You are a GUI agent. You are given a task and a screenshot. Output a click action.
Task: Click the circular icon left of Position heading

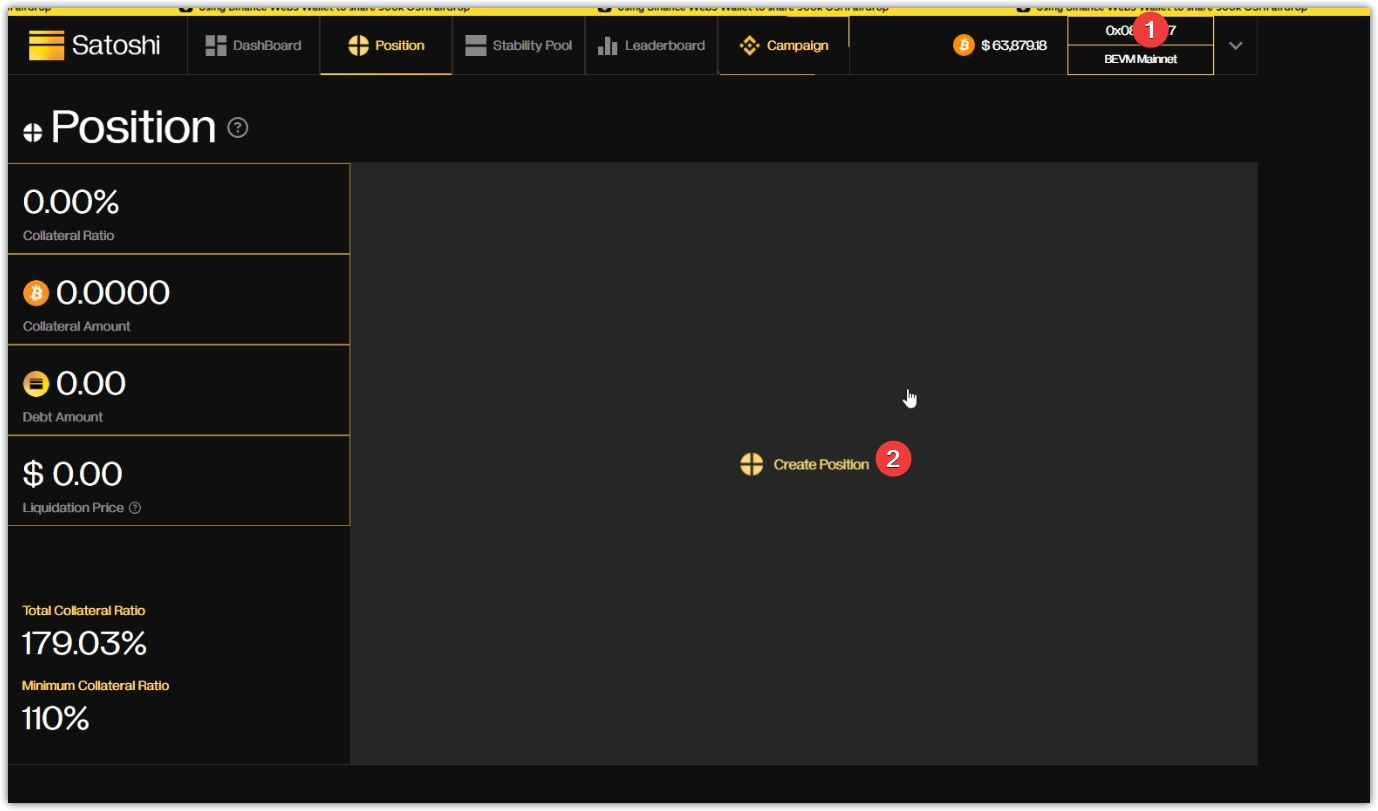coord(32,132)
